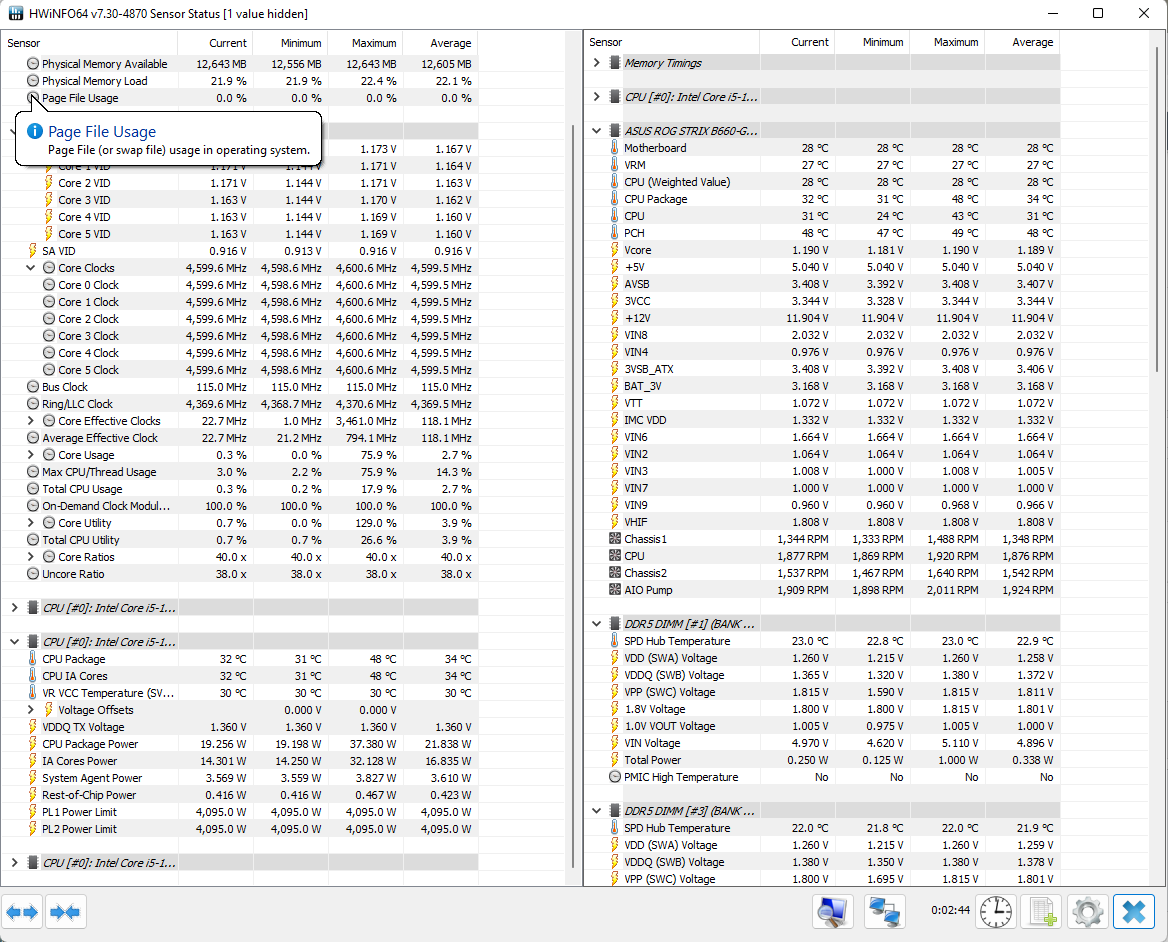Open the networked computers icon in bottom toolbar
This screenshot has height=942, width=1168.
point(884,911)
